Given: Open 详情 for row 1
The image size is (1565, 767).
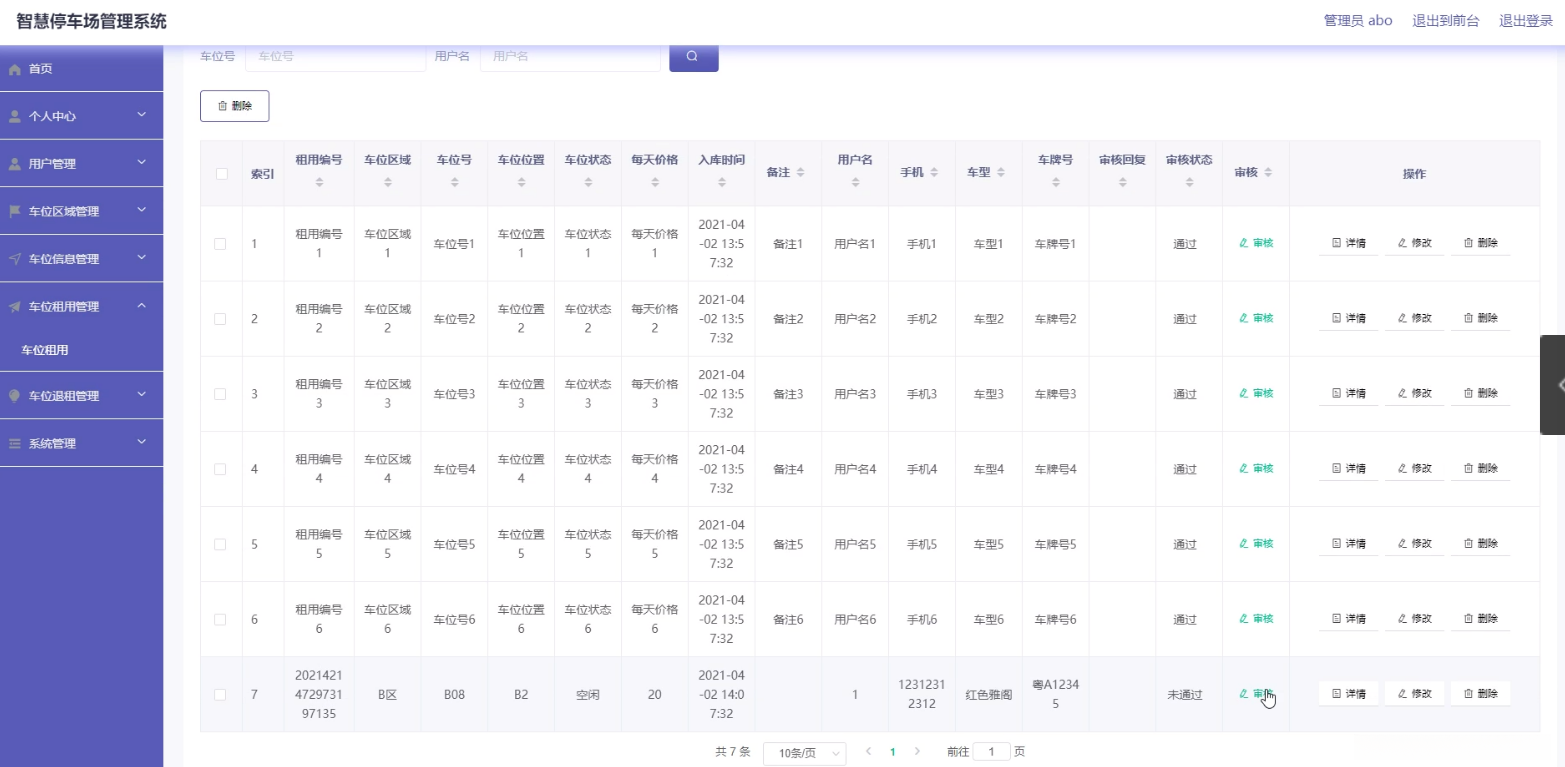Looking at the screenshot, I should point(1348,243).
